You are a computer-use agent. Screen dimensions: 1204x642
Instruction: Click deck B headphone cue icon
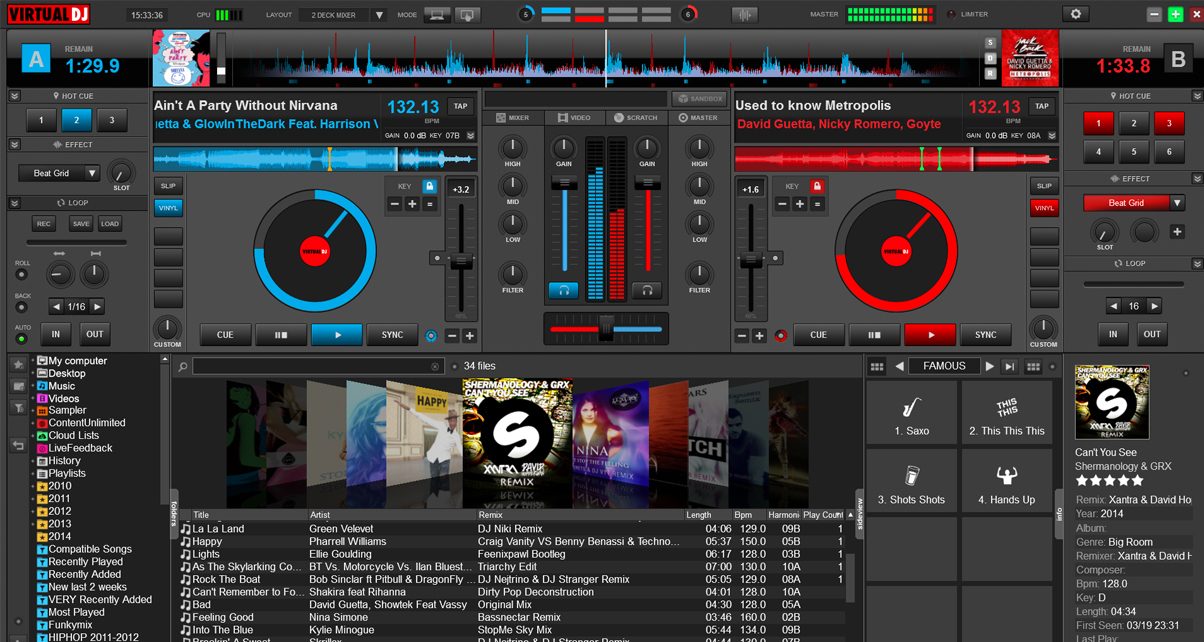click(x=647, y=290)
